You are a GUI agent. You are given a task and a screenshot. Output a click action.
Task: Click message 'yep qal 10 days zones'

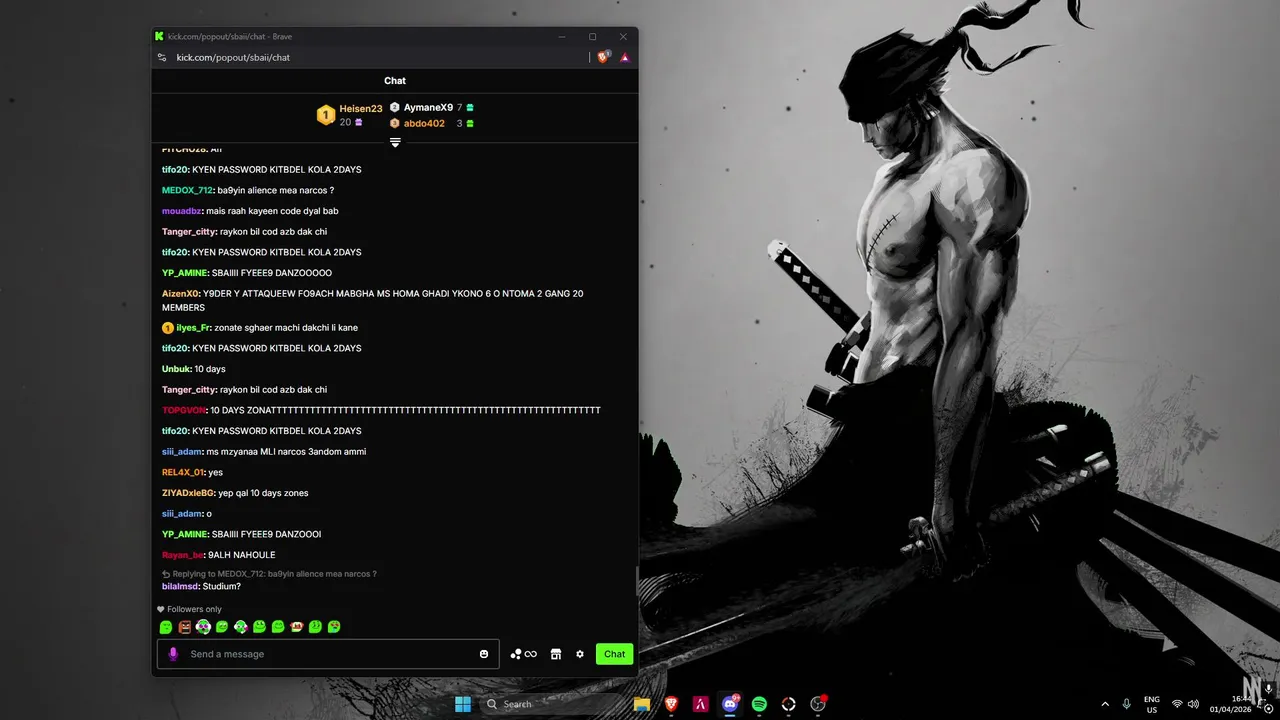click(x=263, y=493)
